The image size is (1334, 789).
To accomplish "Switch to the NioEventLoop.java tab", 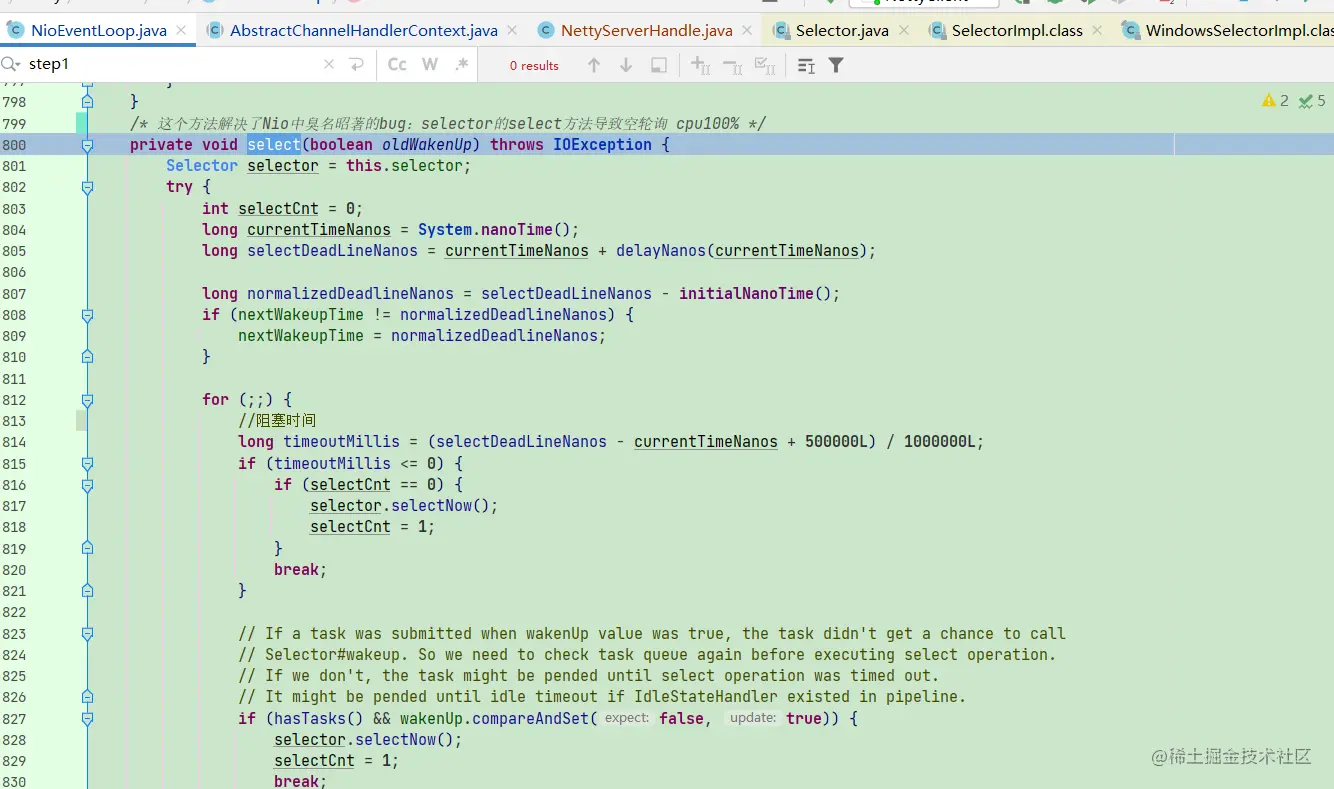I will click(98, 30).
